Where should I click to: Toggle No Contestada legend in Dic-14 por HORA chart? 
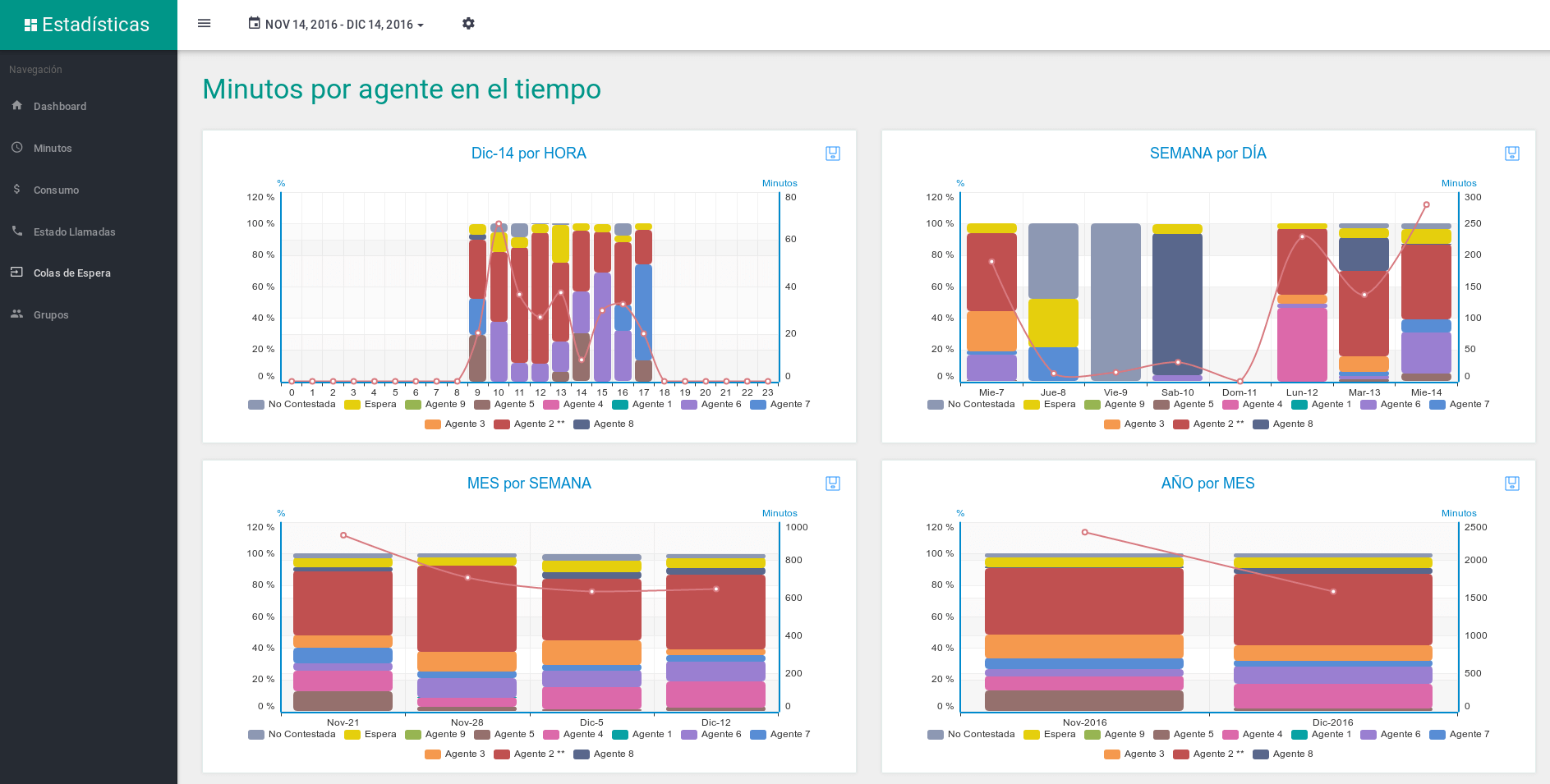pos(292,404)
